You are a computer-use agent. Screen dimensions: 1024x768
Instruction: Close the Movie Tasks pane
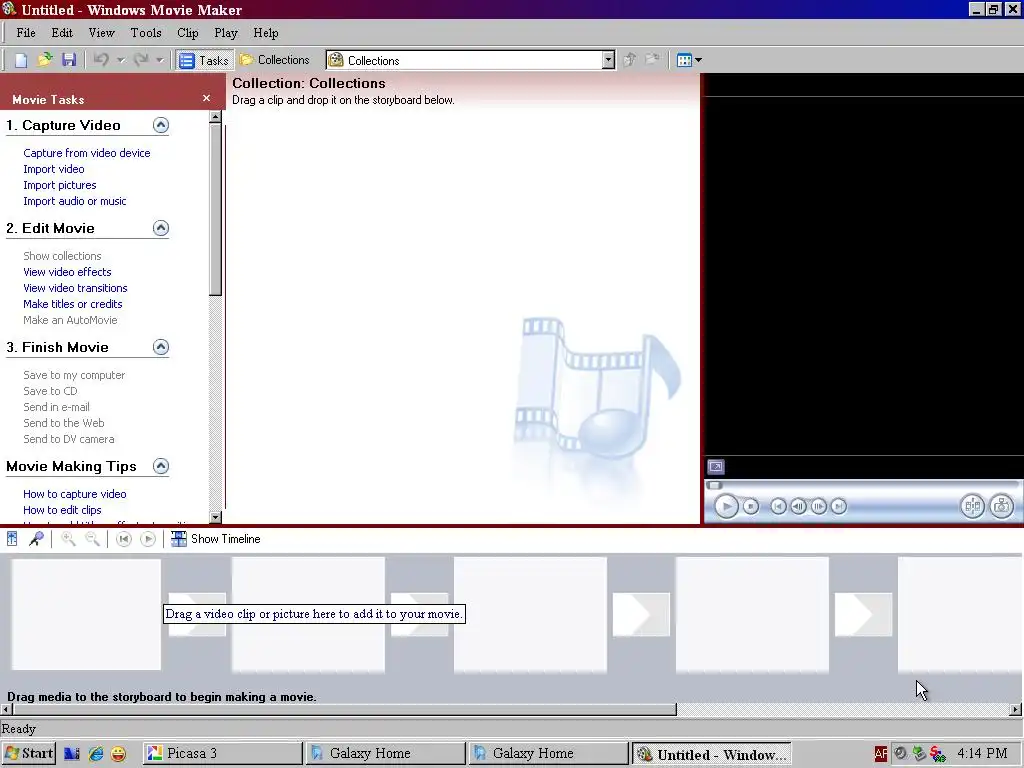coord(206,98)
